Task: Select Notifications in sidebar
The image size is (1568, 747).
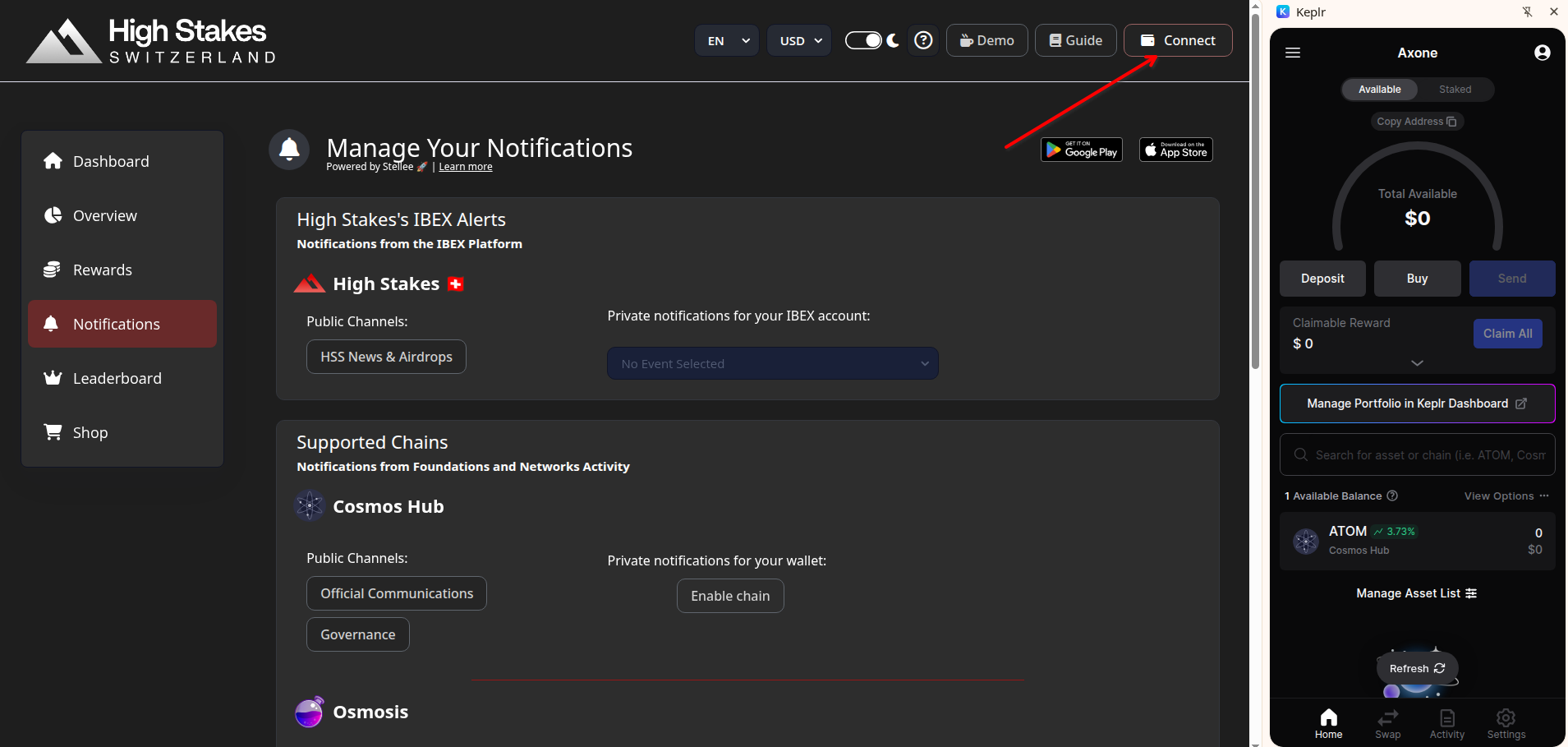Action: [122, 324]
